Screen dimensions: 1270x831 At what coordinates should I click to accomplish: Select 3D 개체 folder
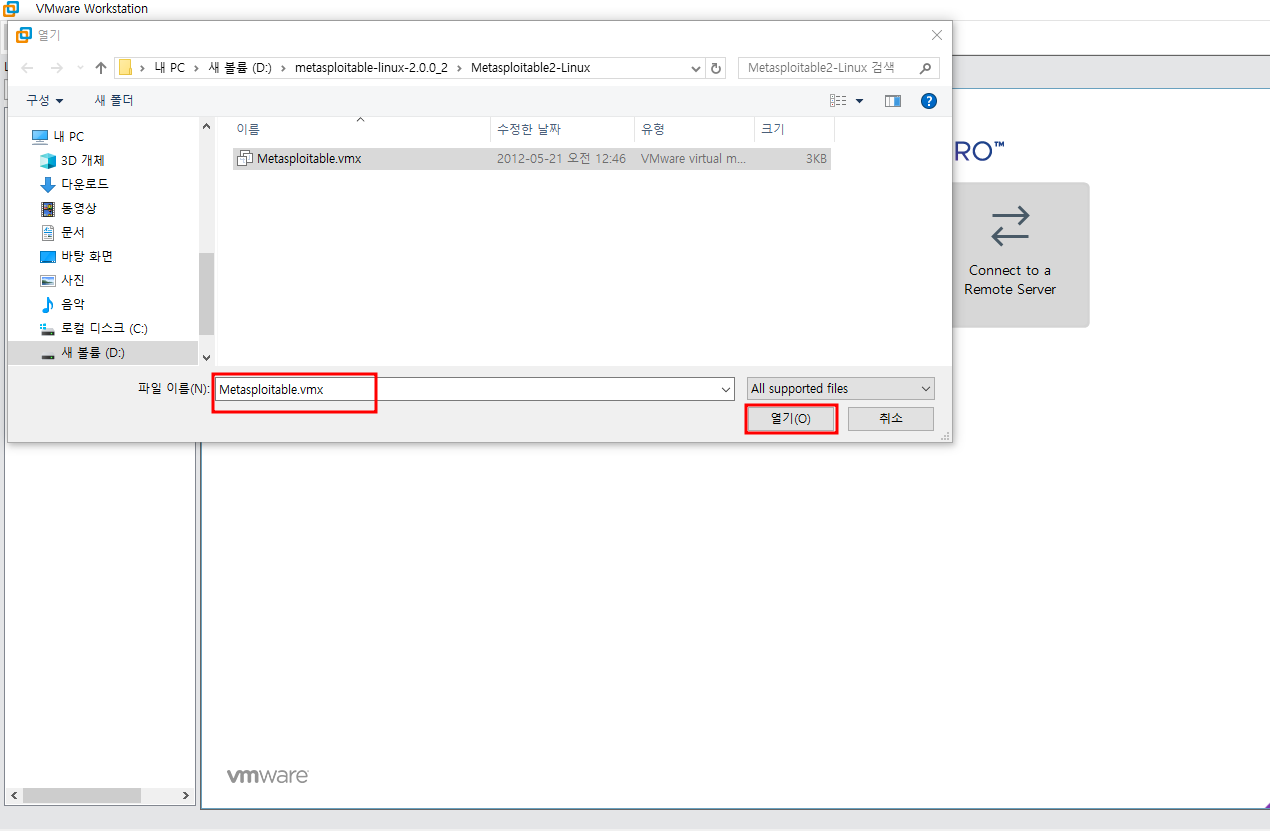tap(72, 160)
